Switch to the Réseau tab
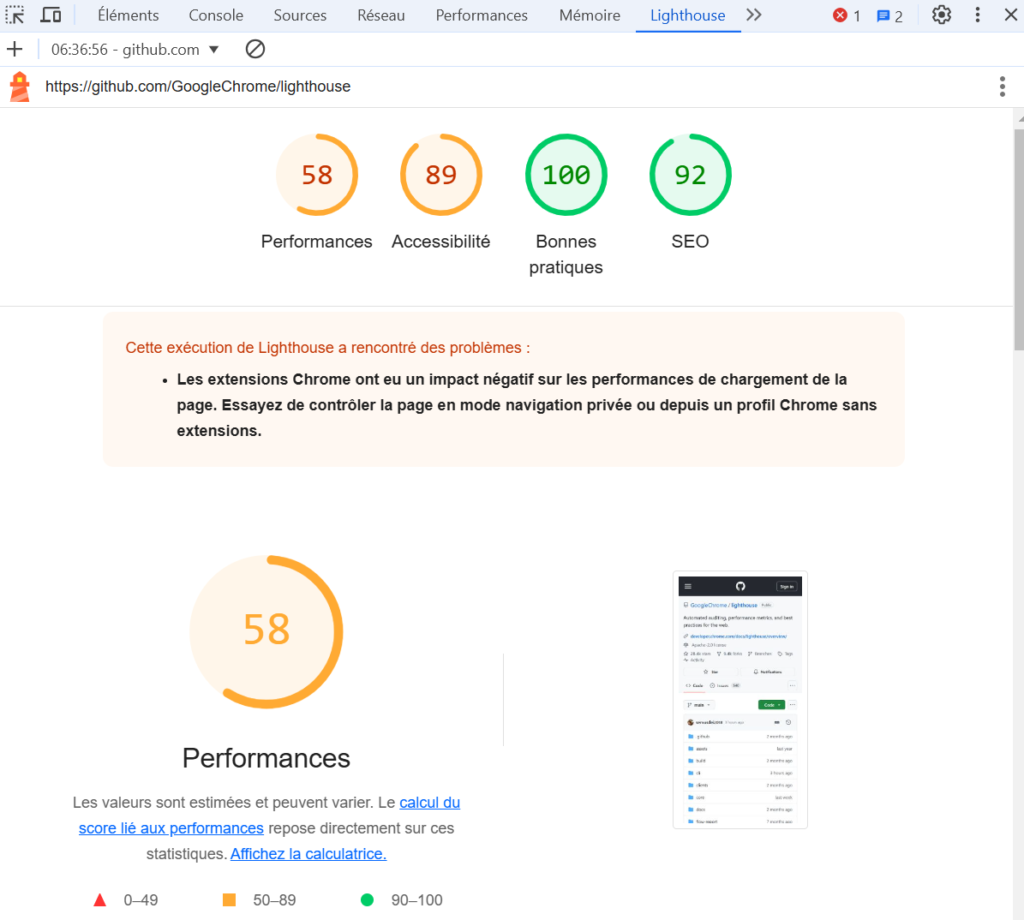 pyautogui.click(x=381, y=15)
